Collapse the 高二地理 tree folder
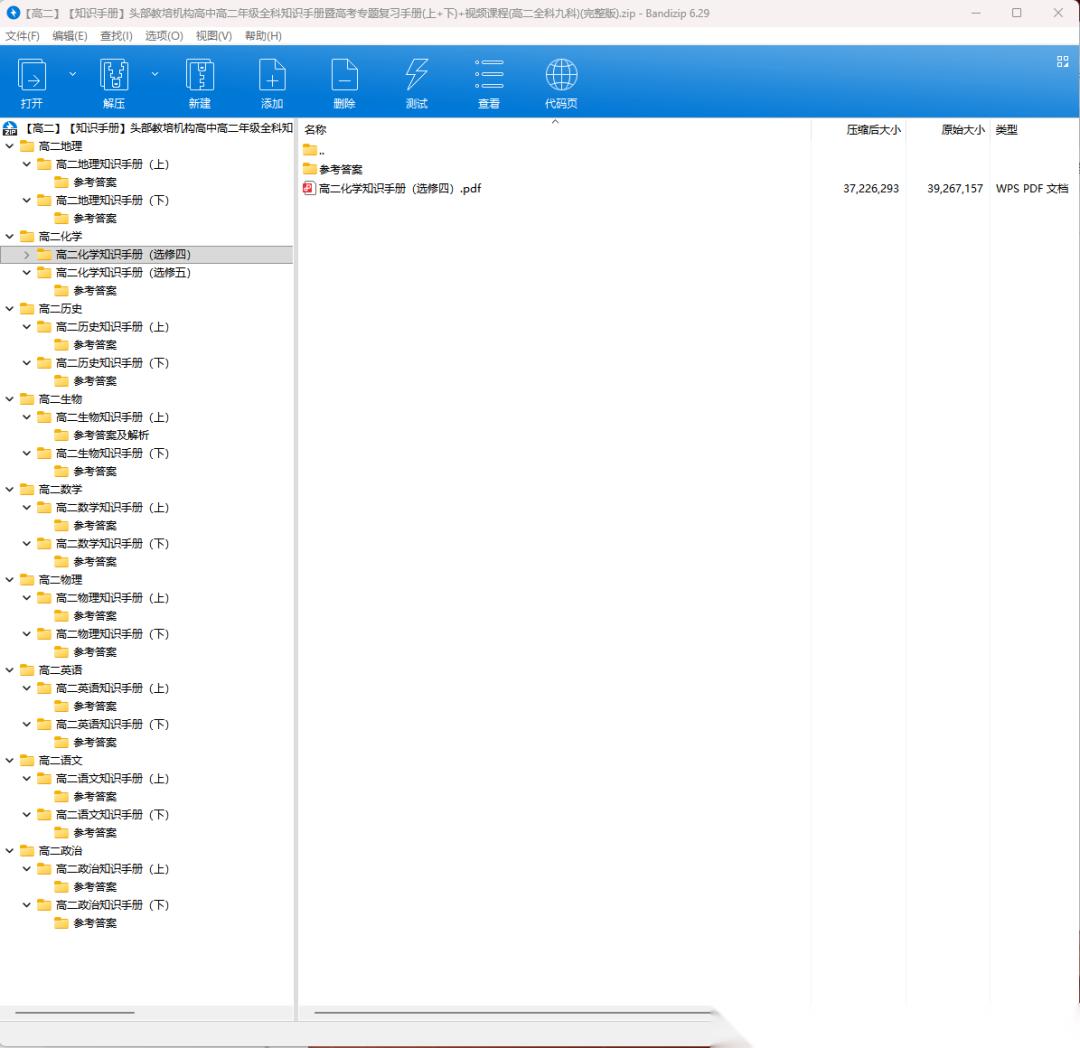This screenshot has width=1080, height=1048. tap(10, 146)
